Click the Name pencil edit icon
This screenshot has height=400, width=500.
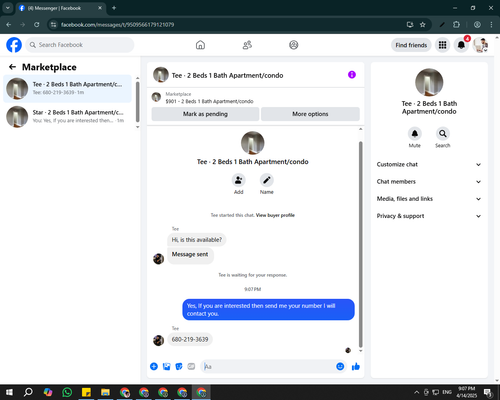click(267, 180)
